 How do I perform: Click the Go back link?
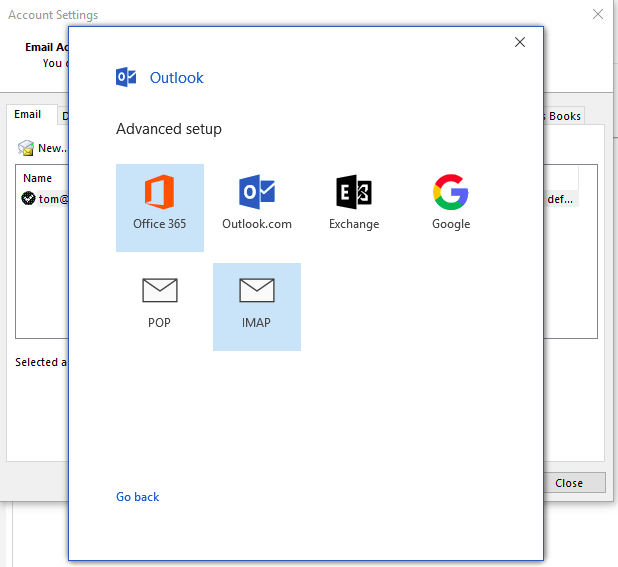(x=138, y=497)
